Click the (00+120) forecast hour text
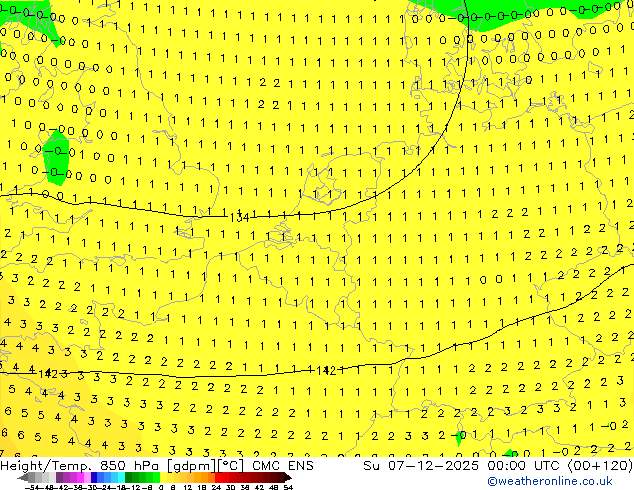The image size is (634, 490). pyautogui.click(x=600, y=466)
